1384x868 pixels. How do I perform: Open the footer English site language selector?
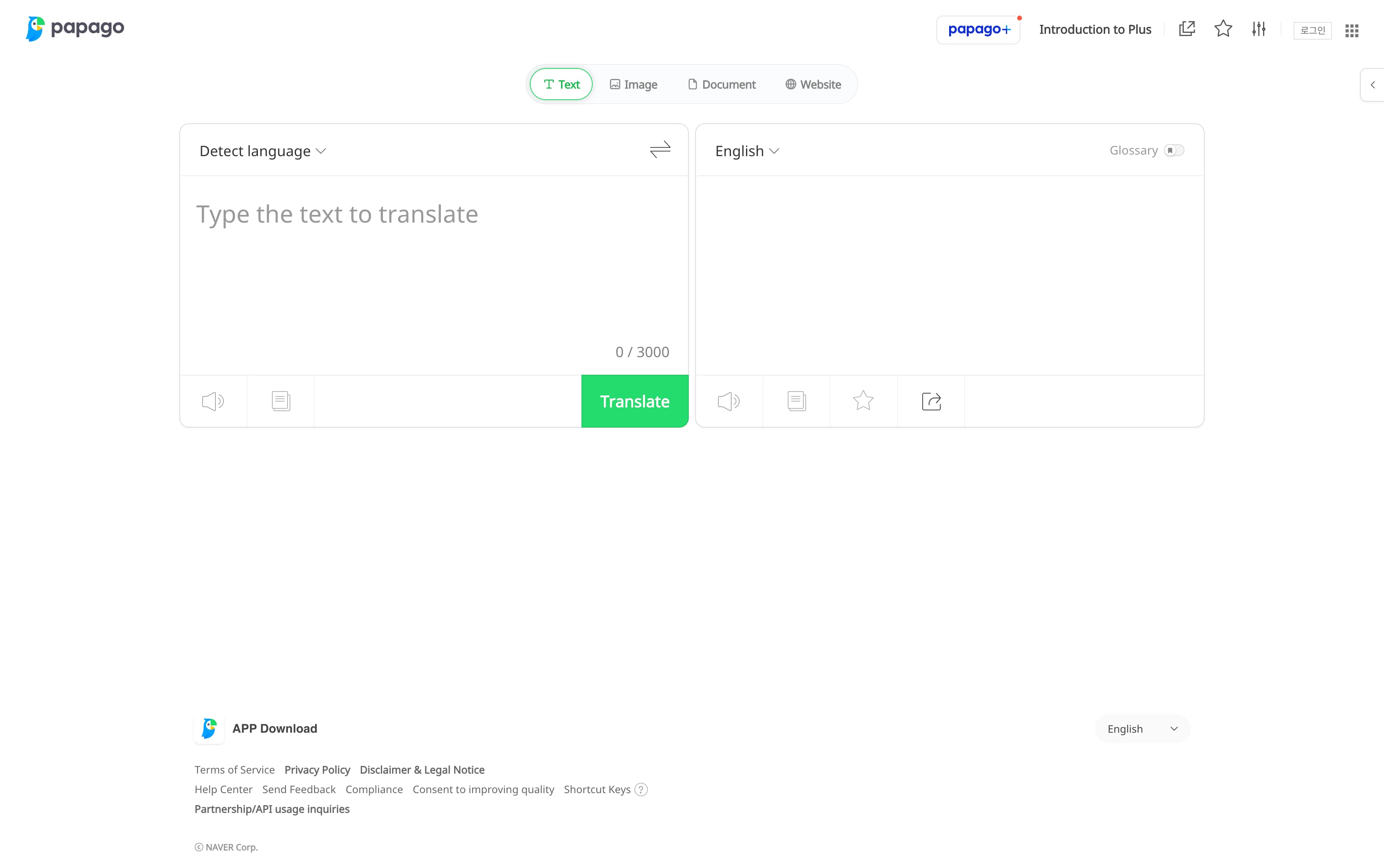1142,729
